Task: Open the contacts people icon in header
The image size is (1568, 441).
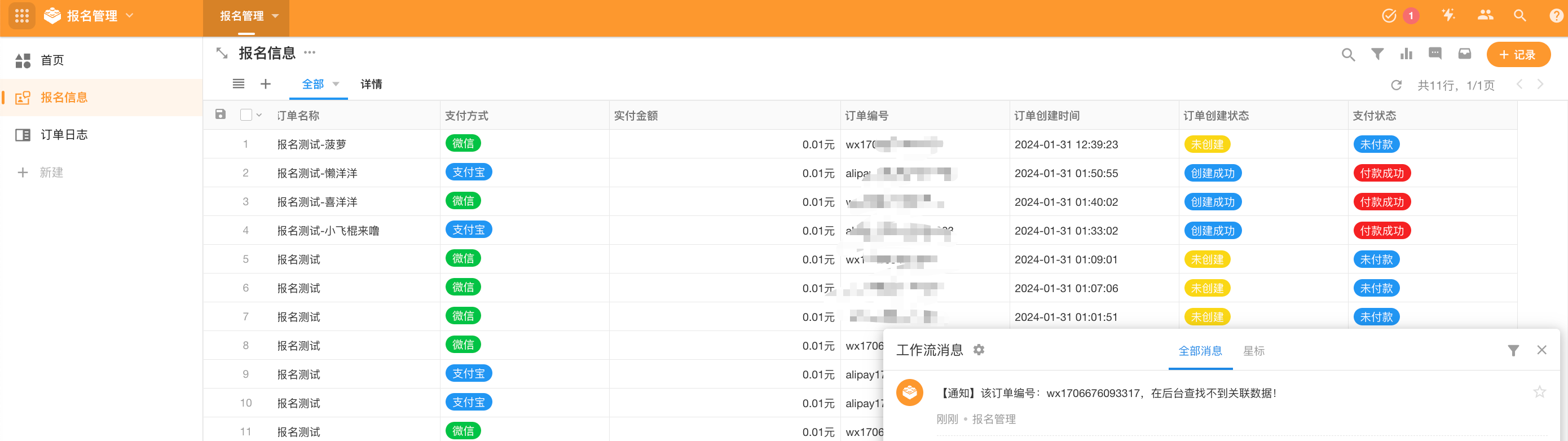Action: click(x=1485, y=16)
